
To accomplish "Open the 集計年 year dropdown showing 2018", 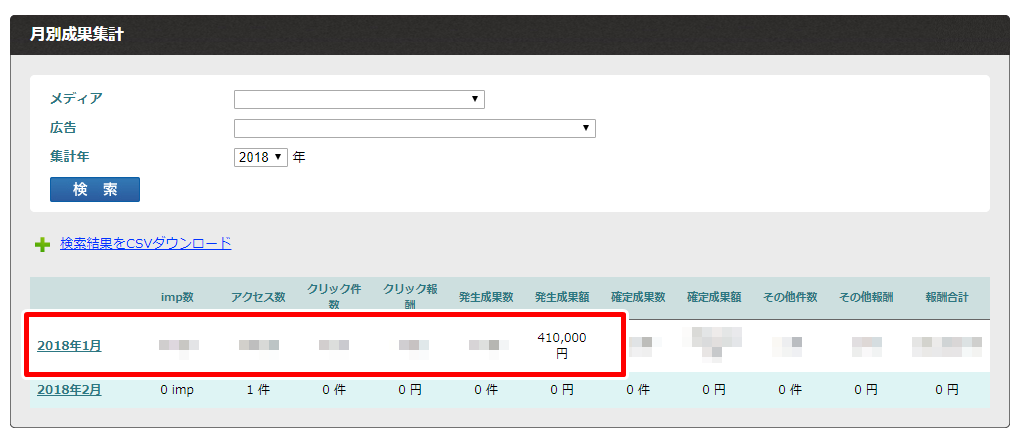I will [x=261, y=157].
